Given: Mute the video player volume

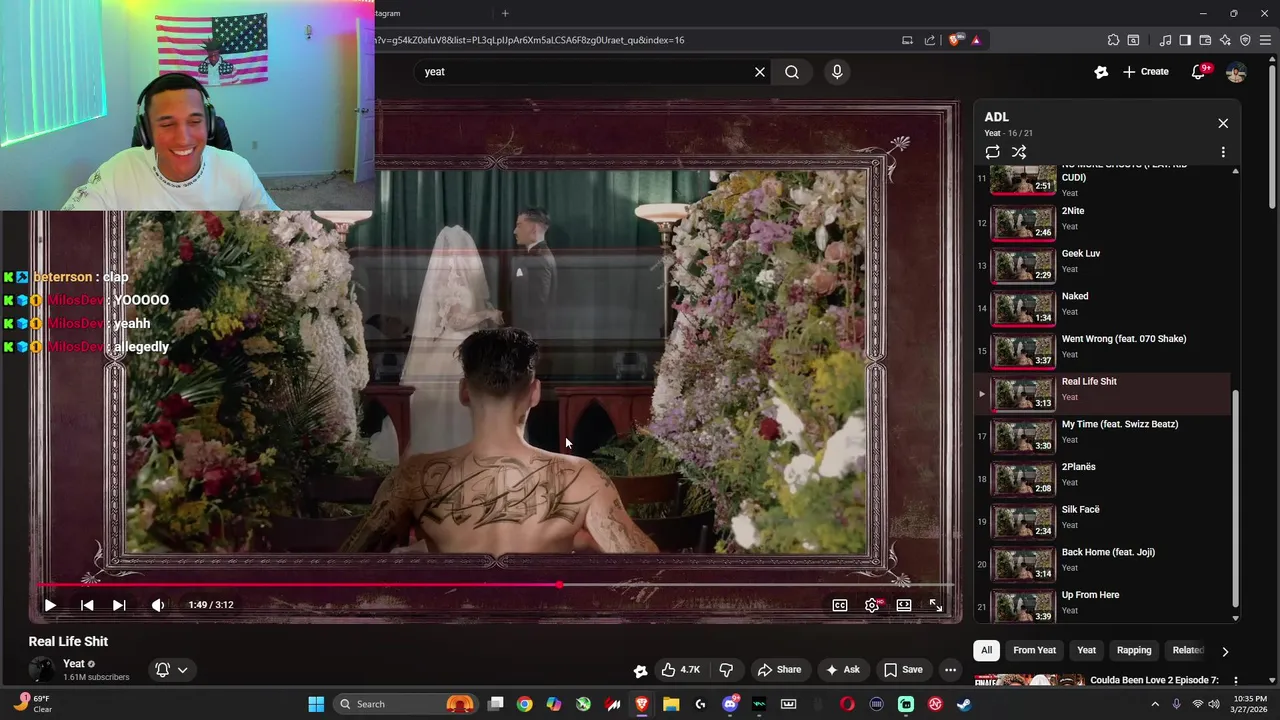Looking at the screenshot, I should 157,605.
